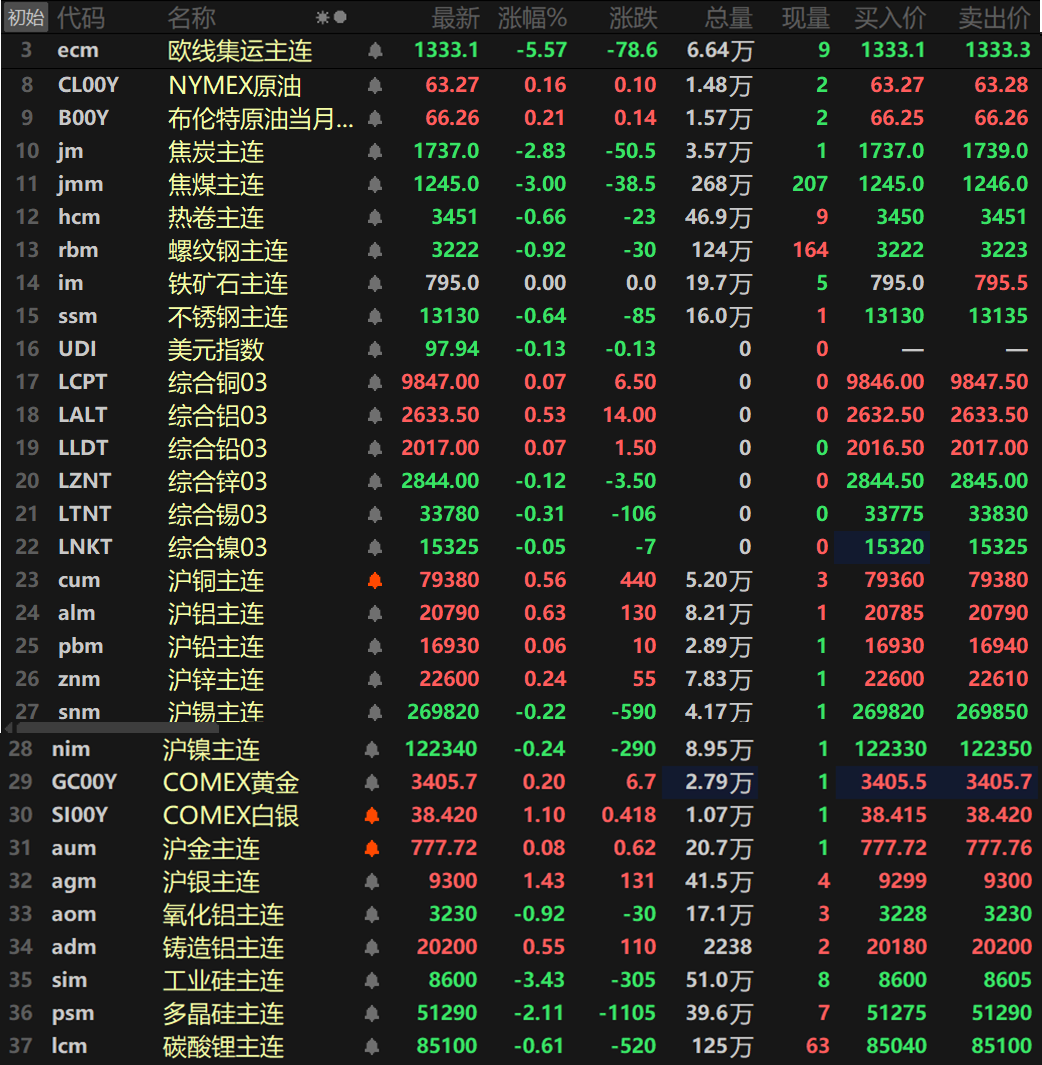Click the 代码 column header
The image size is (1042, 1065).
(x=80, y=17)
